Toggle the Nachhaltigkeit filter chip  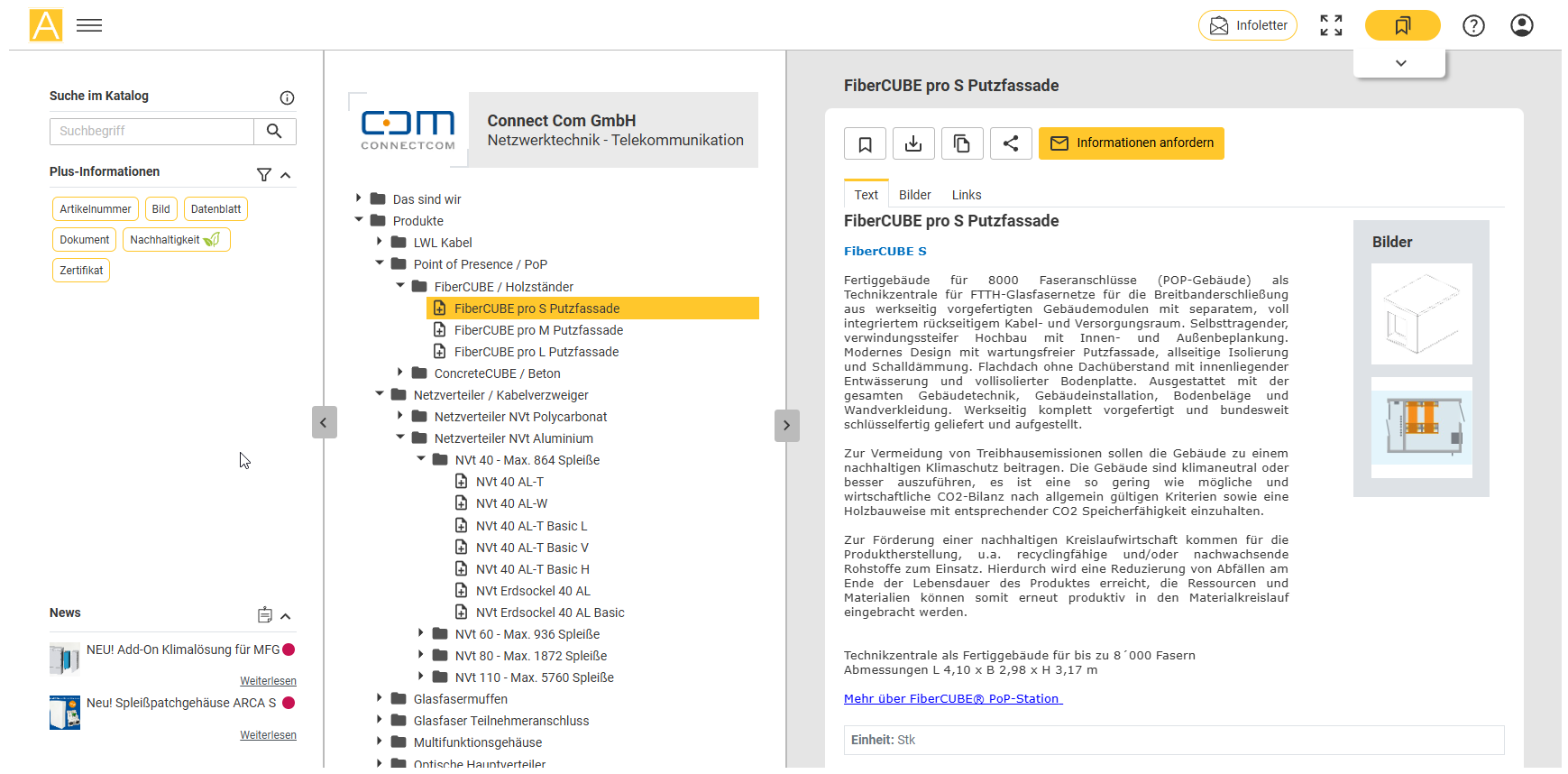pyautogui.click(x=177, y=240)
